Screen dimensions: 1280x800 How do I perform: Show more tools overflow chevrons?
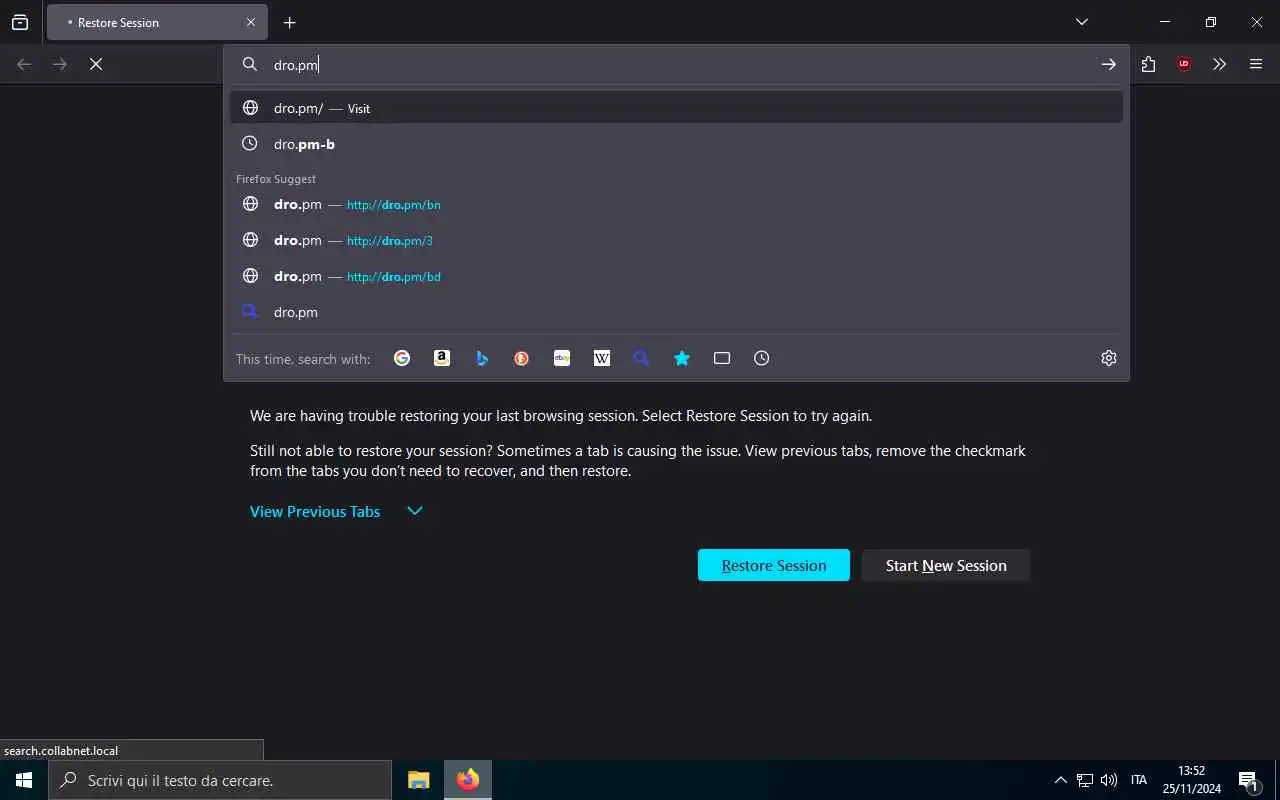coord(1220,64)
